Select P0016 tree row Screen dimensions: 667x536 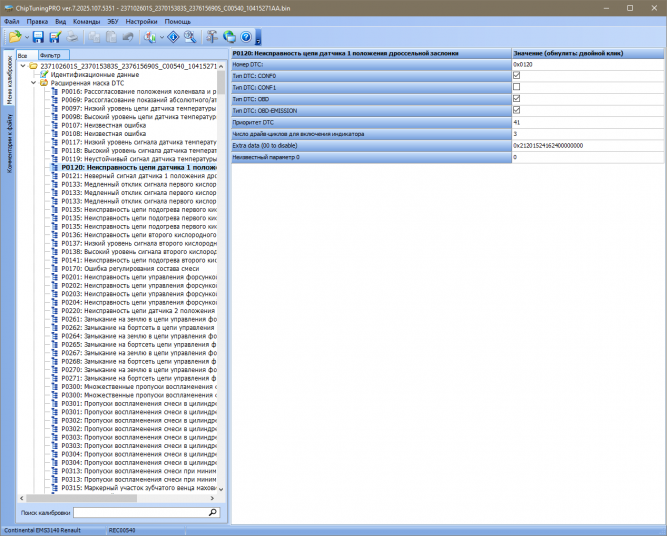coord(139,91)
